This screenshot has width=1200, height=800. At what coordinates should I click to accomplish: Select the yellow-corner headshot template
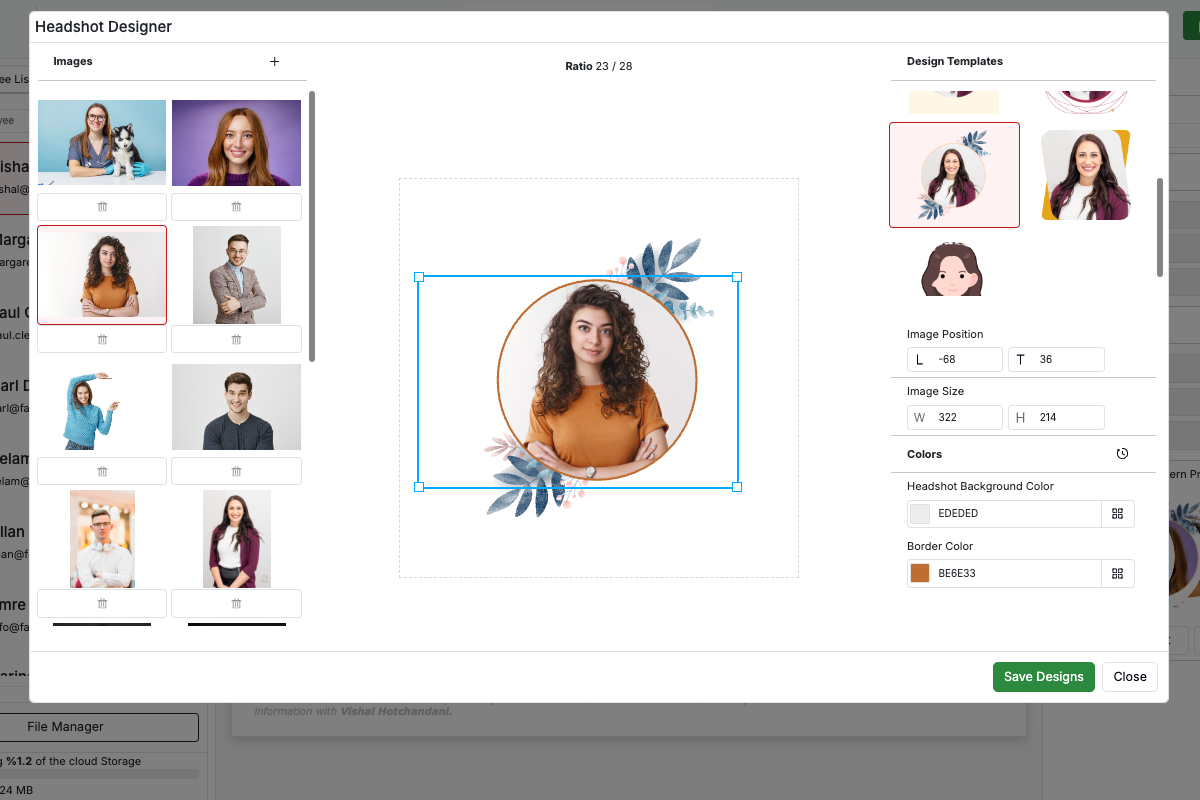[x=1085, y=174]
